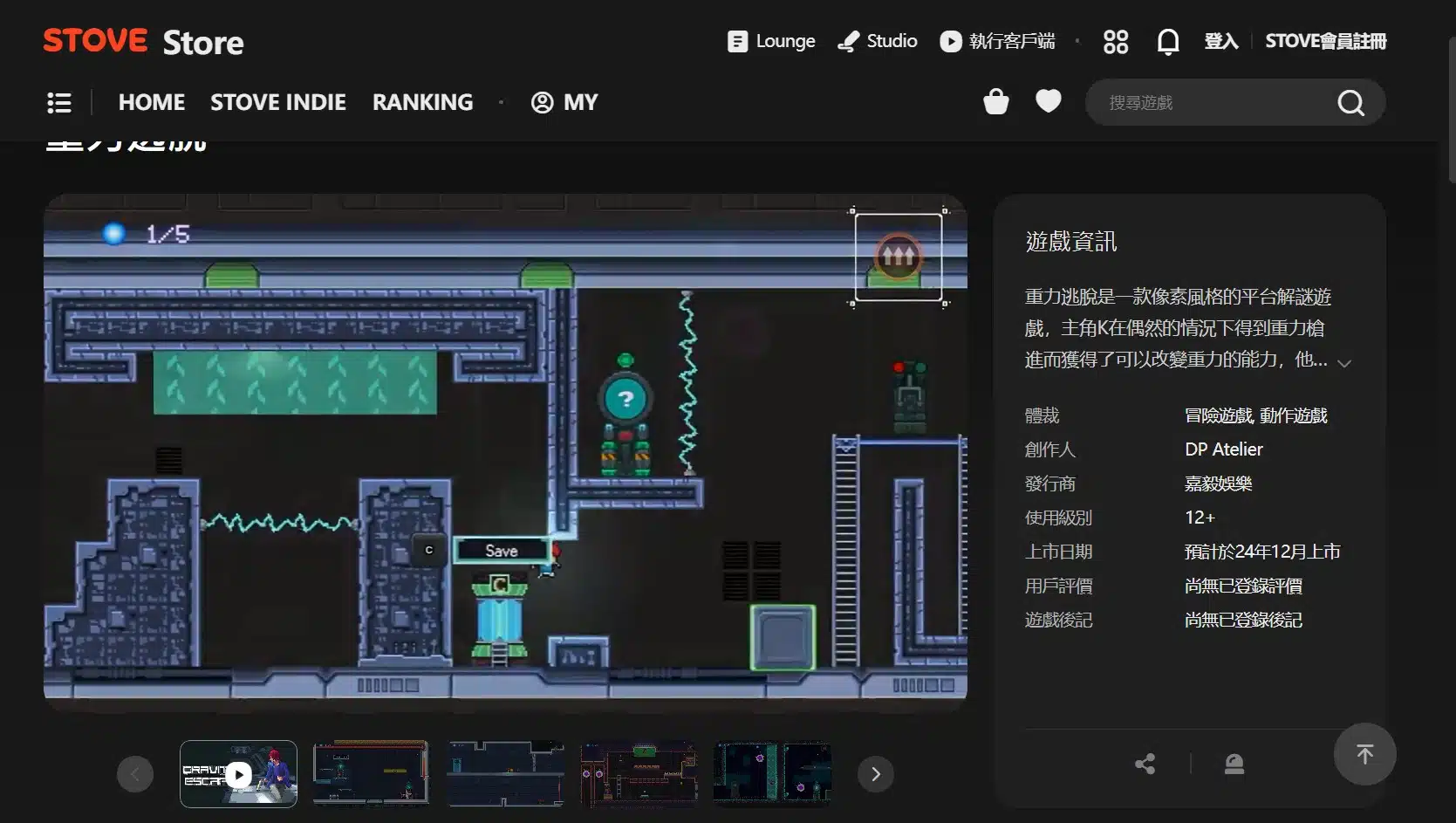This screenshot has height=823, width=1456.
Task: Show previous screenshot thumbnails
Action: pyautogui.click(x=135, y=774)
